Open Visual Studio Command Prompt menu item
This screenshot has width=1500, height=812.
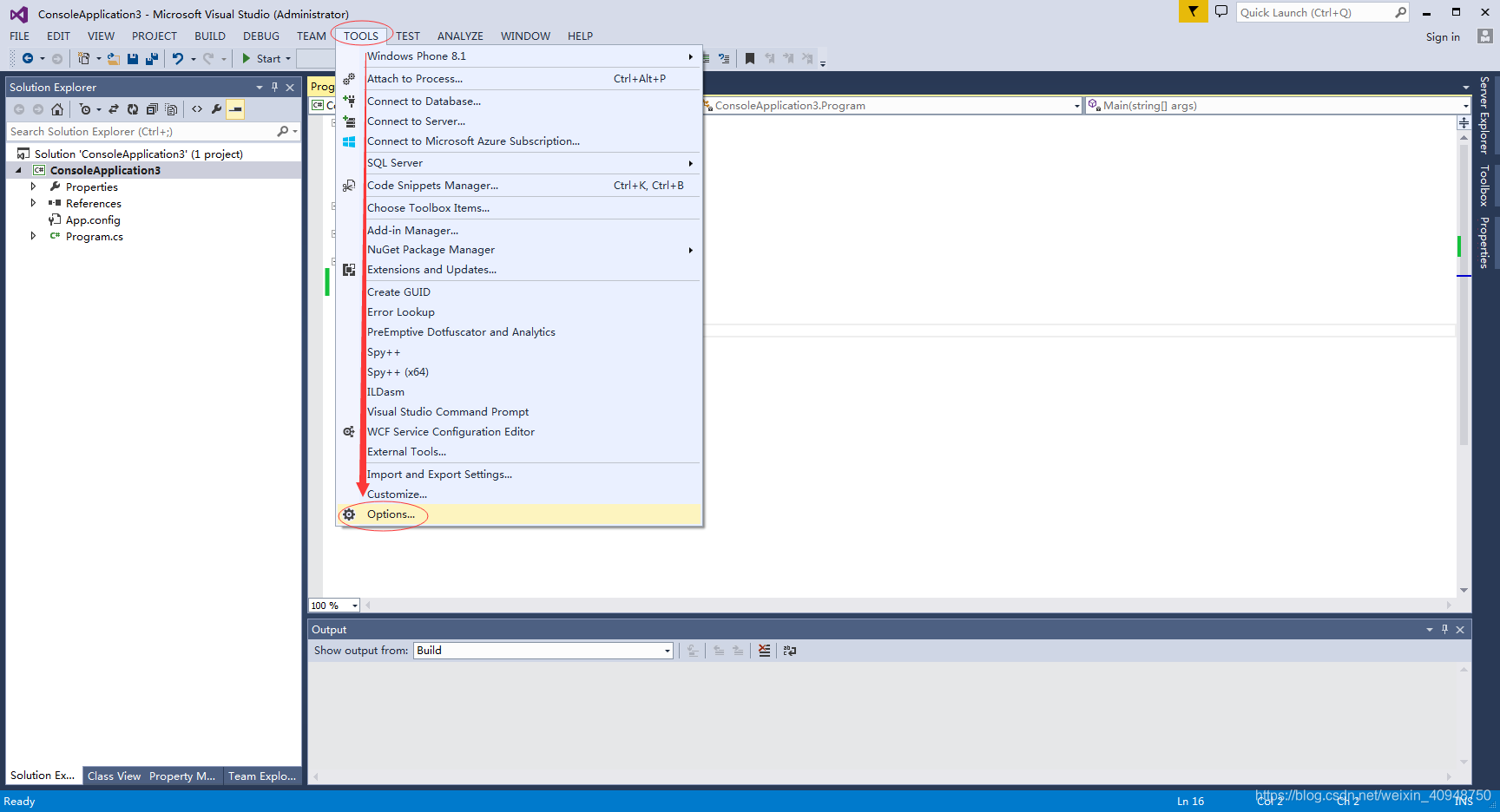tap(519, 412)
